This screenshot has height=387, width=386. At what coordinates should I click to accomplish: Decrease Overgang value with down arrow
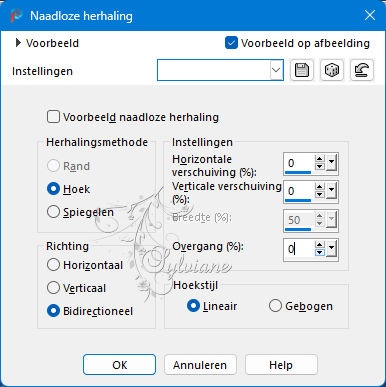(319, 252)
